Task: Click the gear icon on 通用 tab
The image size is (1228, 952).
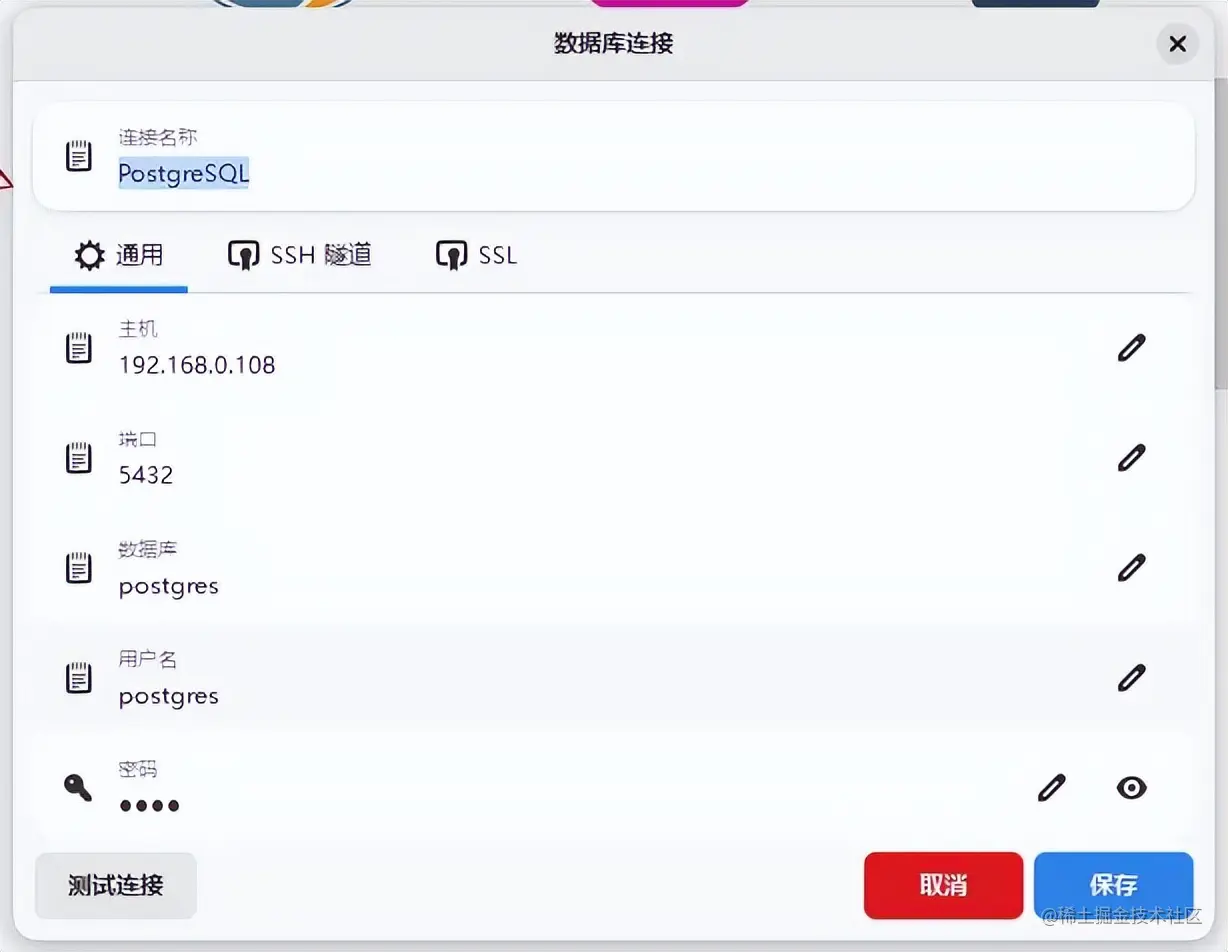Action: click(90, 255)
